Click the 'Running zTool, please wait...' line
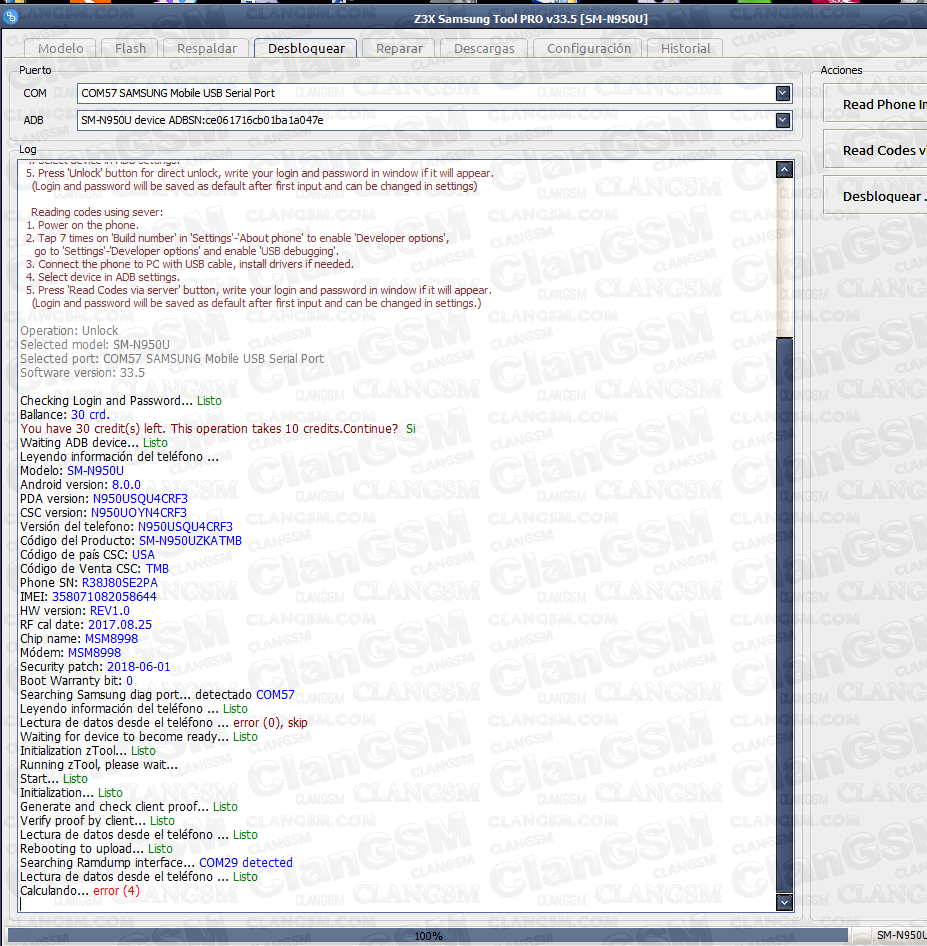The width and height of the screenshot is (927, 946). tap(99, 765)
